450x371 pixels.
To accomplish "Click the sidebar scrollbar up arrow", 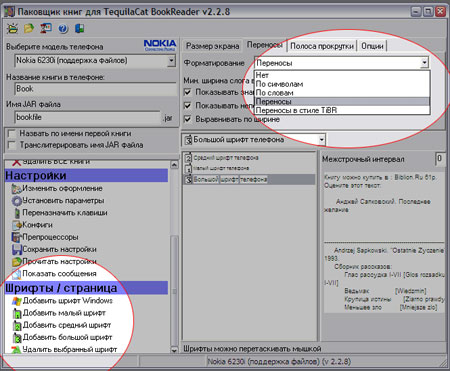I will [174, 165].
